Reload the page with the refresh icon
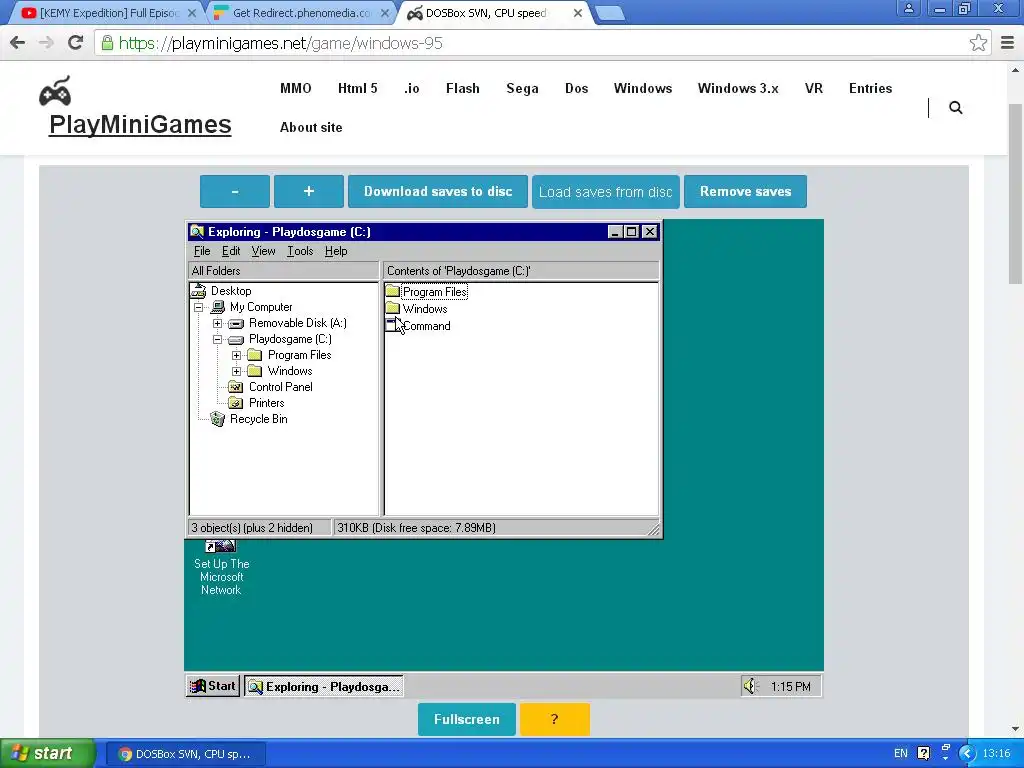 click(76, 43)
